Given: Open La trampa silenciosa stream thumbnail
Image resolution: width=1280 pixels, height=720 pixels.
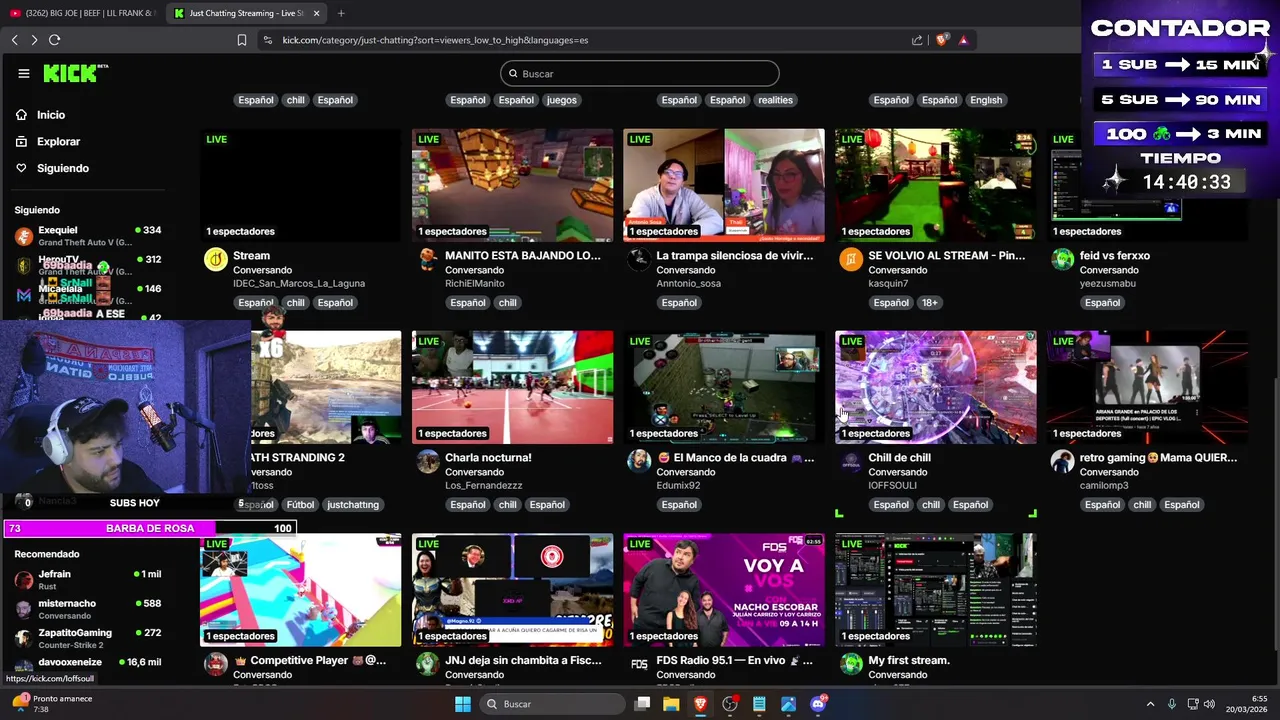Looking at the screenshot, I should point(724,185).
